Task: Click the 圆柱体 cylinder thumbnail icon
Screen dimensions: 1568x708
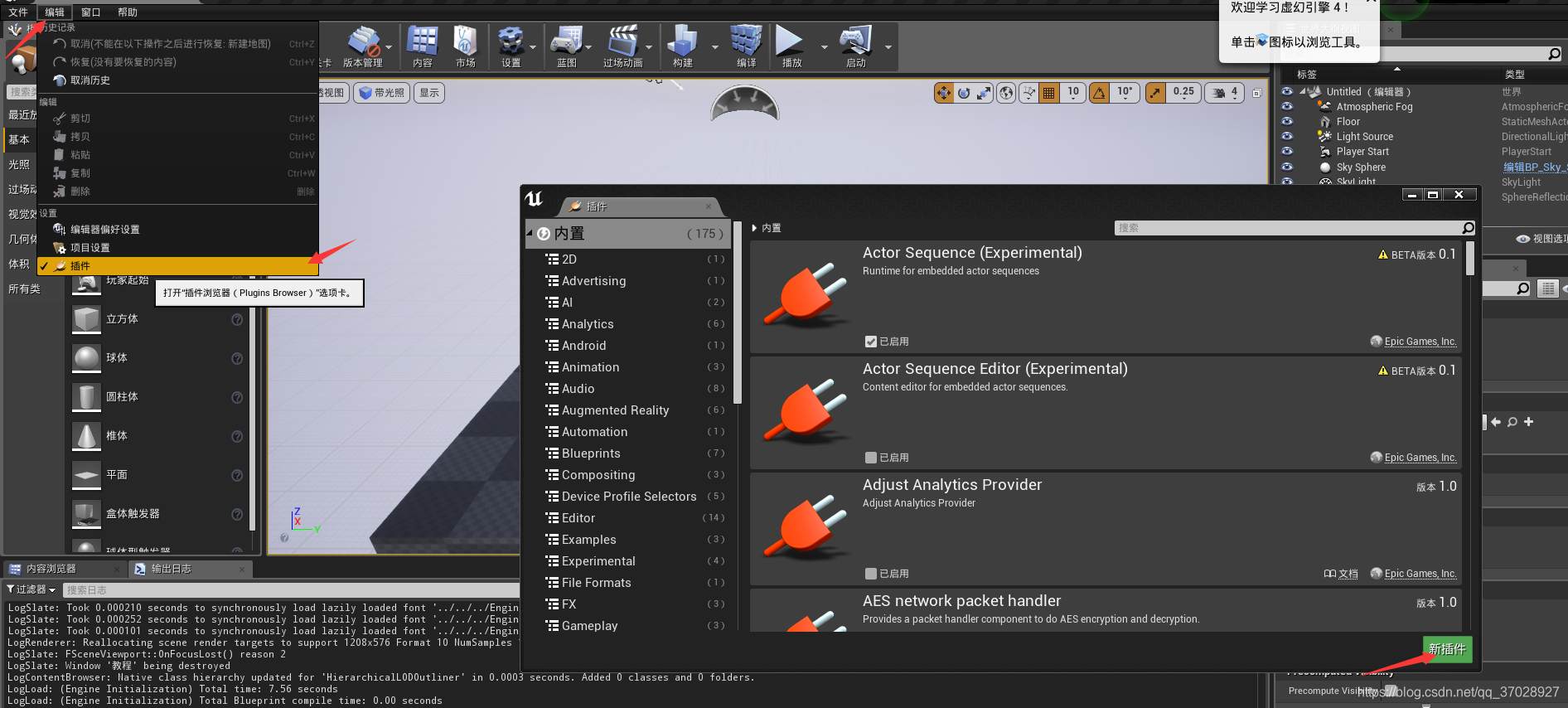Action: click(x=86, y=397)
